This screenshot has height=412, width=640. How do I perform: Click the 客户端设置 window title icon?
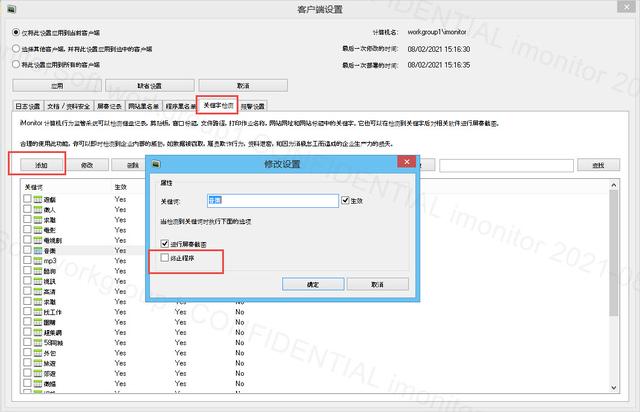click(11, 9)
